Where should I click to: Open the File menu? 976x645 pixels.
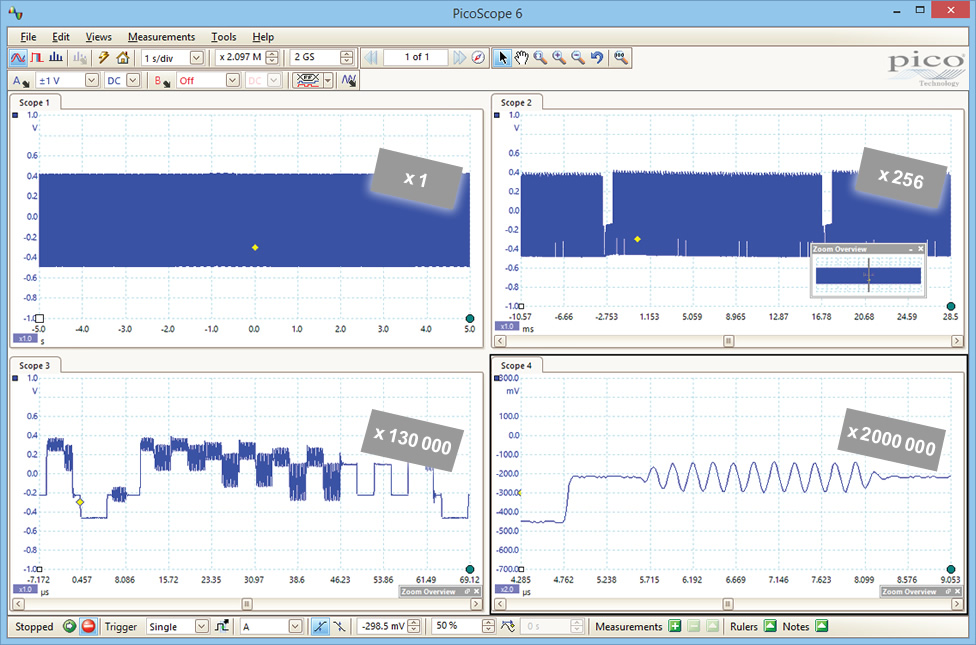pos(28,37)
